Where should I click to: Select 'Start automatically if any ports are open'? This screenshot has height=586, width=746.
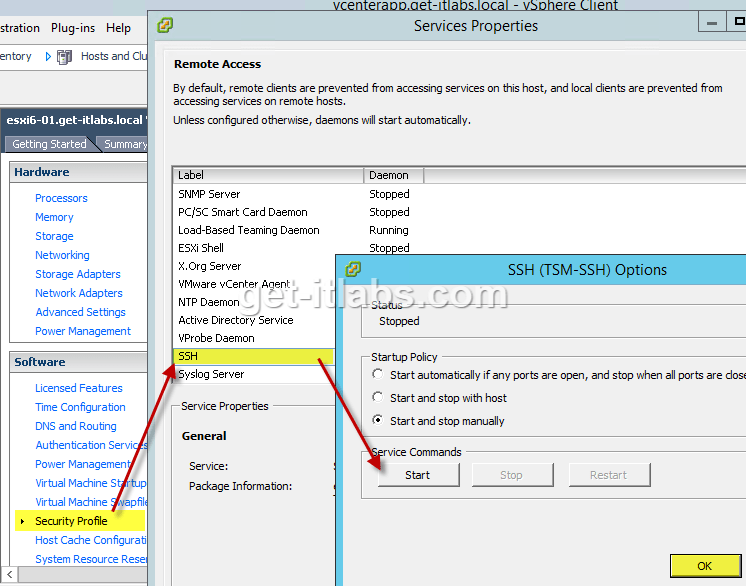(377, 374)
